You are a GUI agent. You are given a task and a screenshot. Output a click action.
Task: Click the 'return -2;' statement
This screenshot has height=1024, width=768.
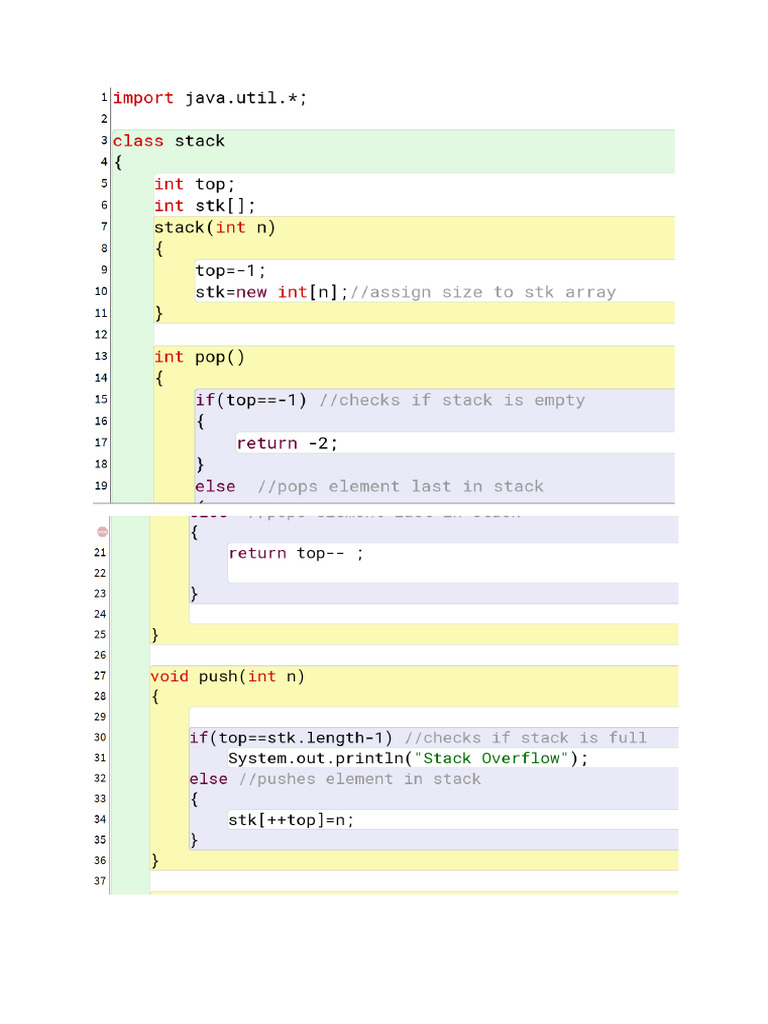coord(294,443)
